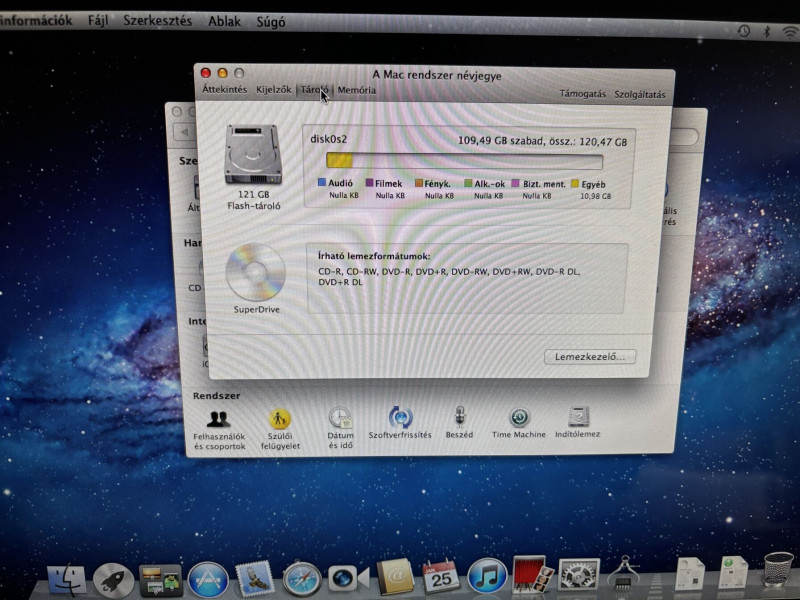The image size is (800, 600).
Task: Click the purple Filmek legend swatch
Action: tap(369, 183)
